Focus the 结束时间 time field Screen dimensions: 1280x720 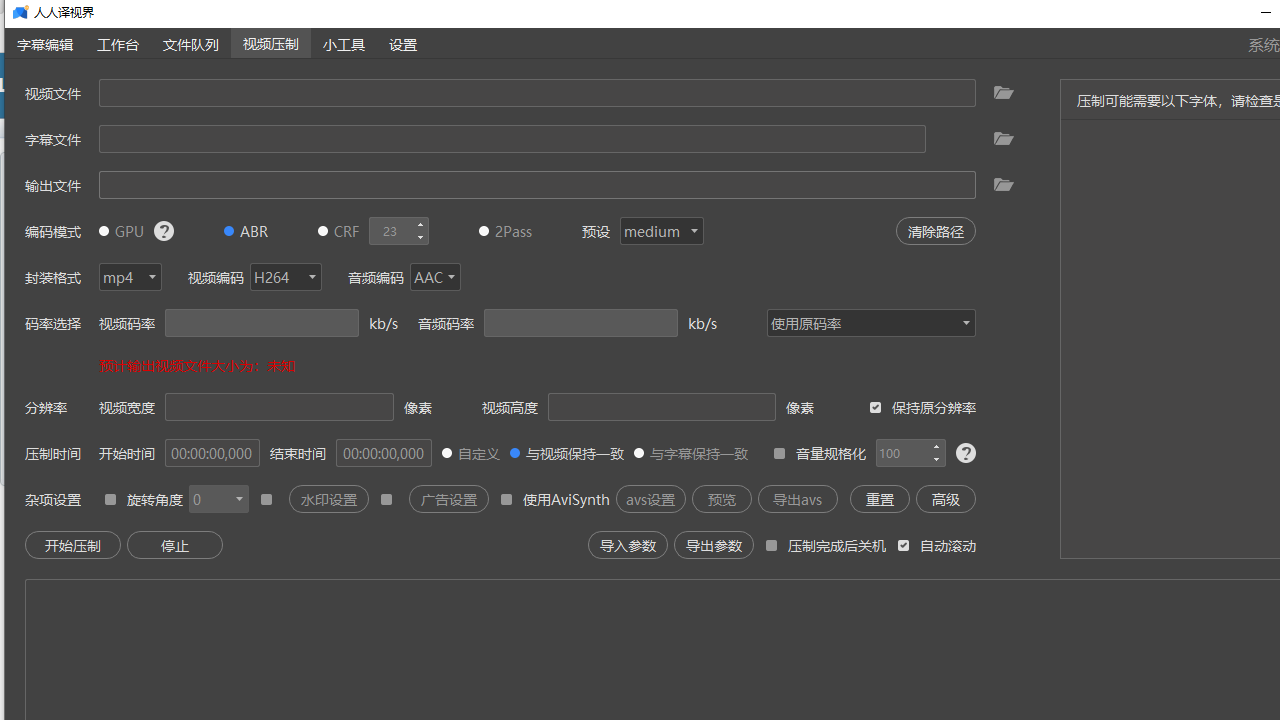click(384, 453)
